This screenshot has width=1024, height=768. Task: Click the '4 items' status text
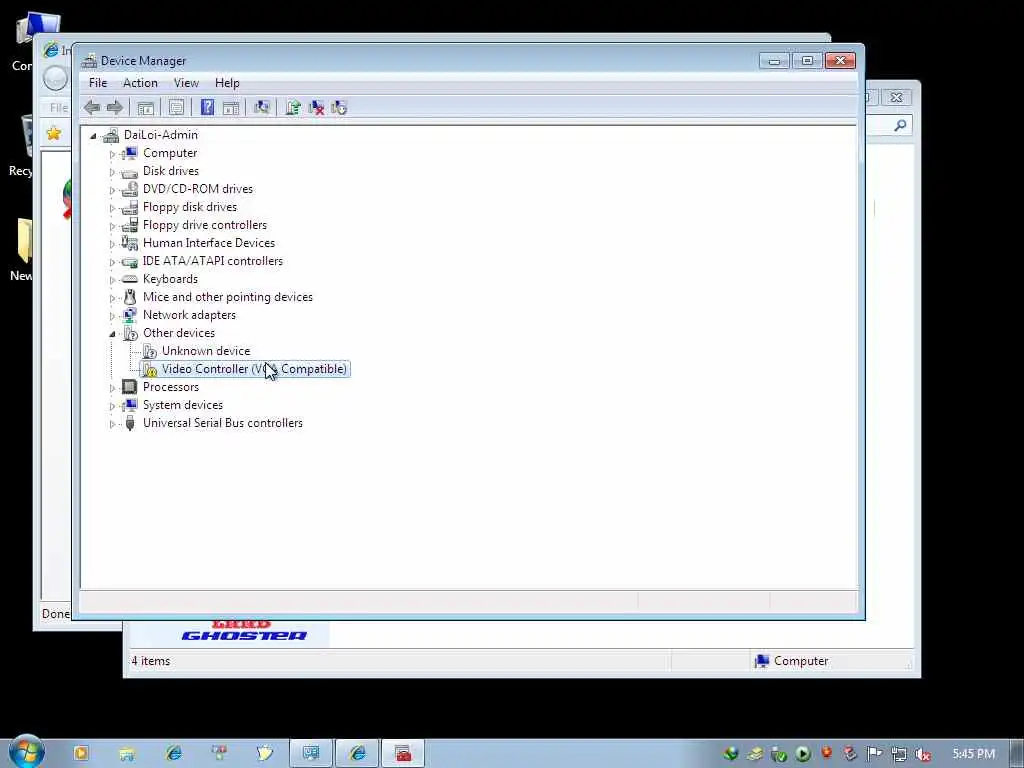[x=151, y=661]
